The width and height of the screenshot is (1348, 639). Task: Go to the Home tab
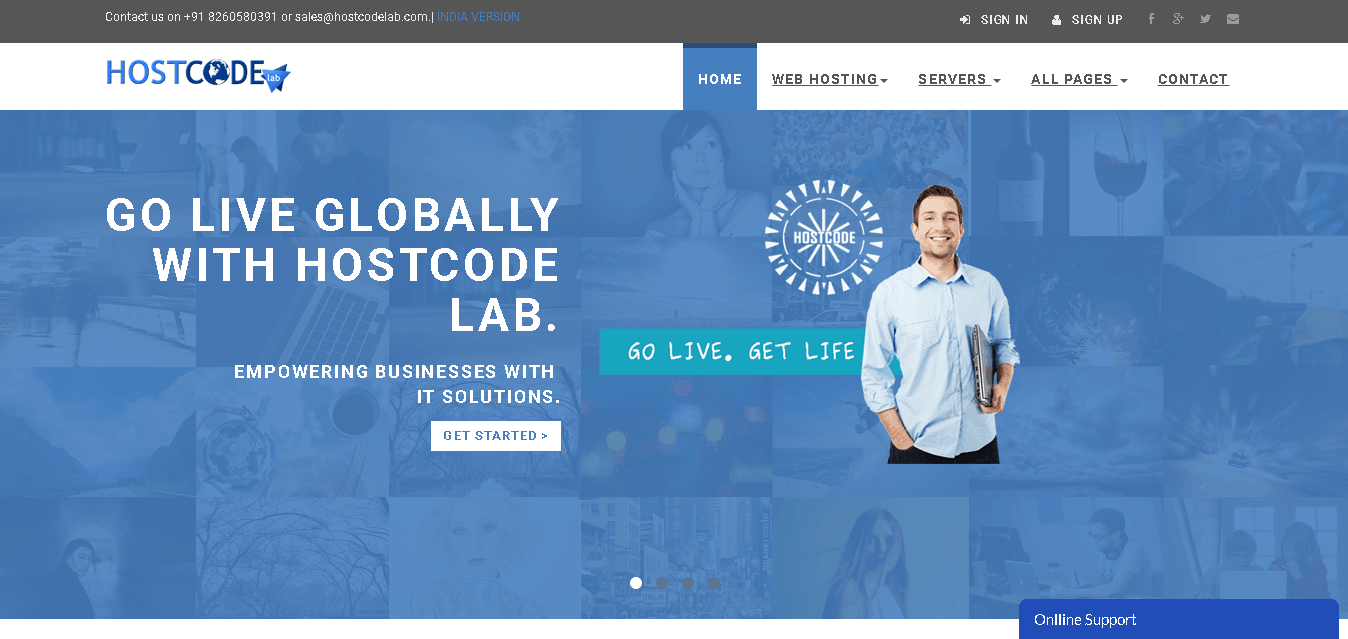[x=720, y=77]
